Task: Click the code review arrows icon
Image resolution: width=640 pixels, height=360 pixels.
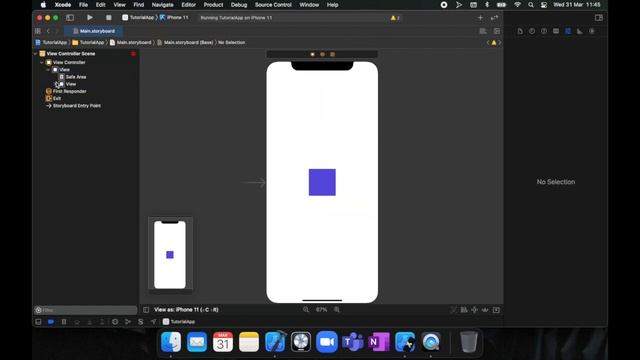Action: coord(494,18)
